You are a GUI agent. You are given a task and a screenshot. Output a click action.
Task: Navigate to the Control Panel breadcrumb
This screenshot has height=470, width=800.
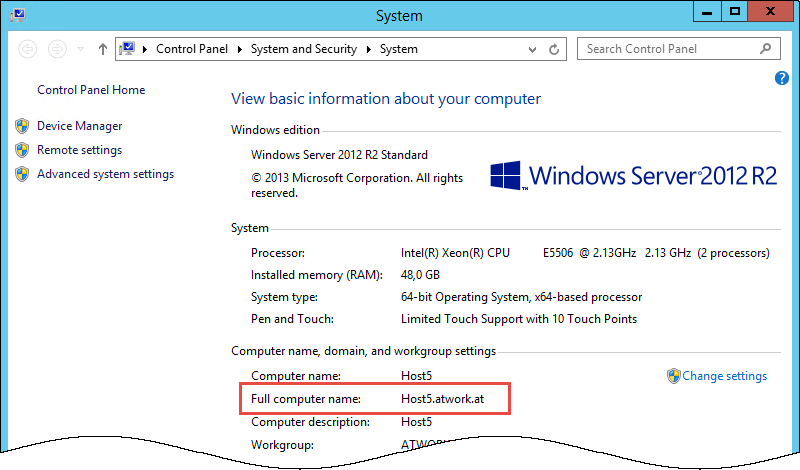tap(192, 49)
